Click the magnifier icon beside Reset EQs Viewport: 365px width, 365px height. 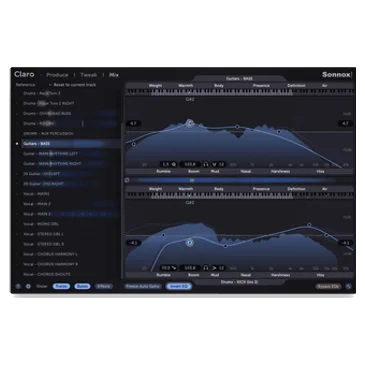click(348, 286)
